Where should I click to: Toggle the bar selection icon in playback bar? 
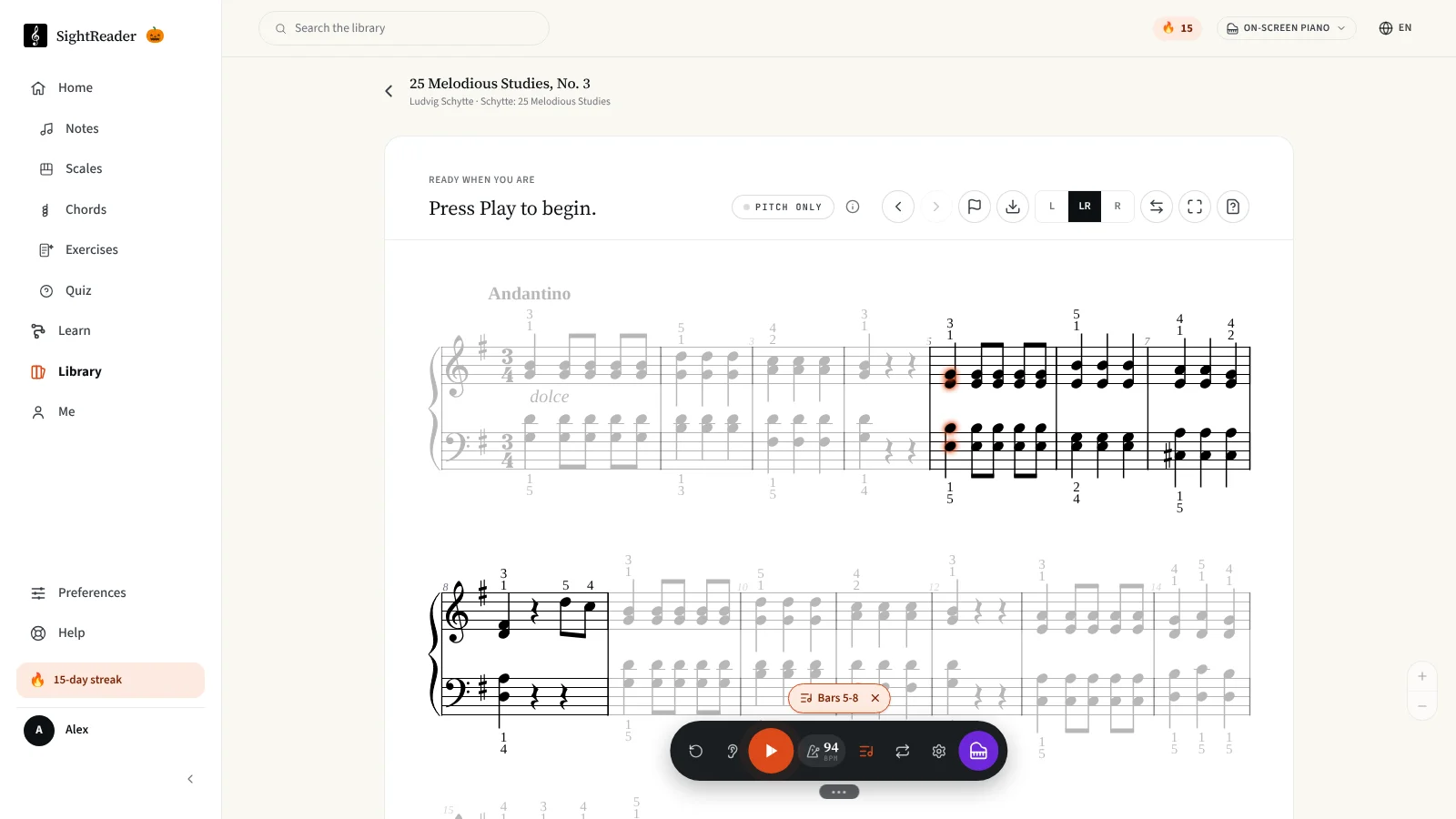click(866, 751)
